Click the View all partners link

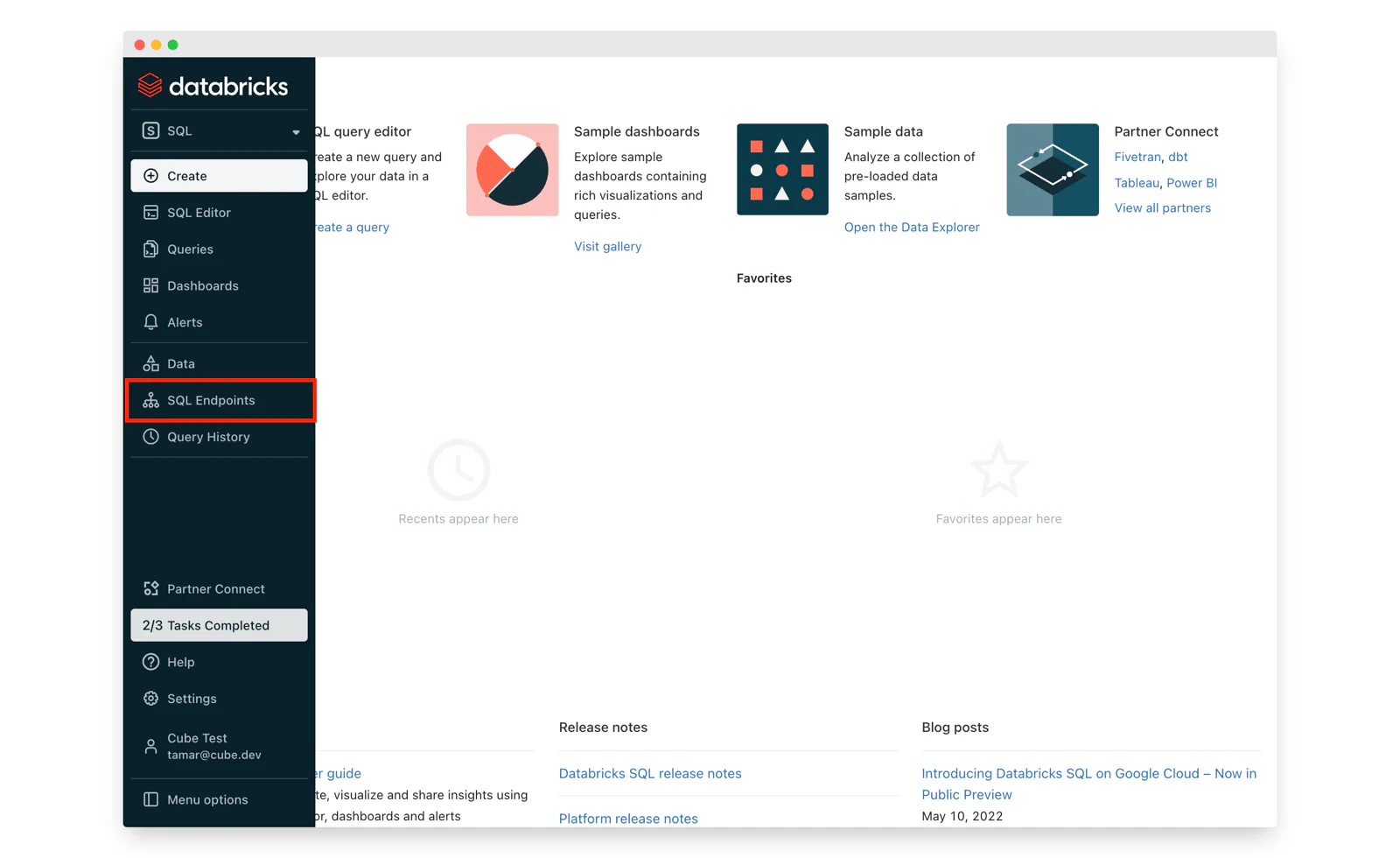coord(1162,208)
